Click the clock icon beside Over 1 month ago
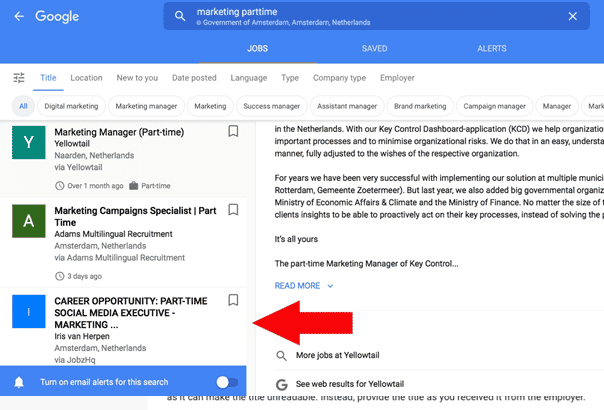Image resolution: width=604 pixels, height=410 pixels. 60,186
